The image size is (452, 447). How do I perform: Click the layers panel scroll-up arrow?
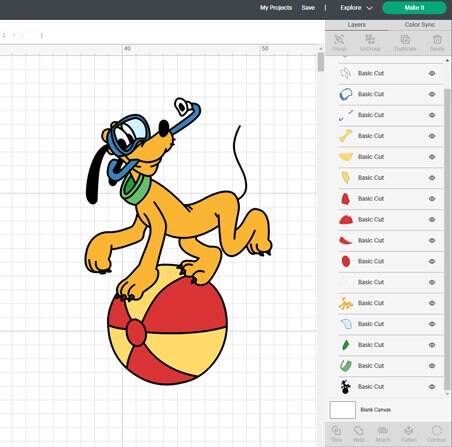[x=447, y=61]
